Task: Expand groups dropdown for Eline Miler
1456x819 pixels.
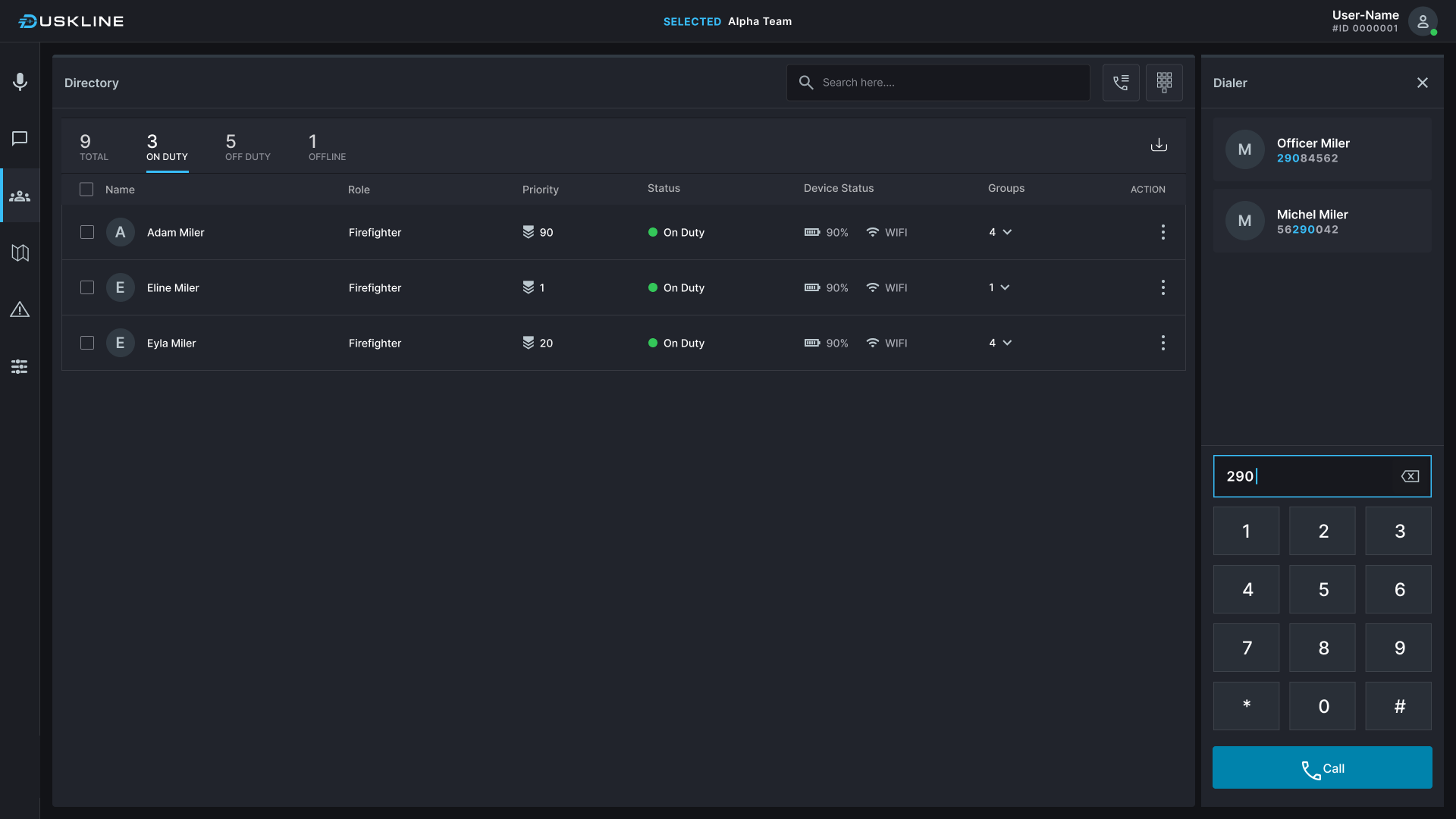Action: pyautogui.click(x=1004, y=287)
